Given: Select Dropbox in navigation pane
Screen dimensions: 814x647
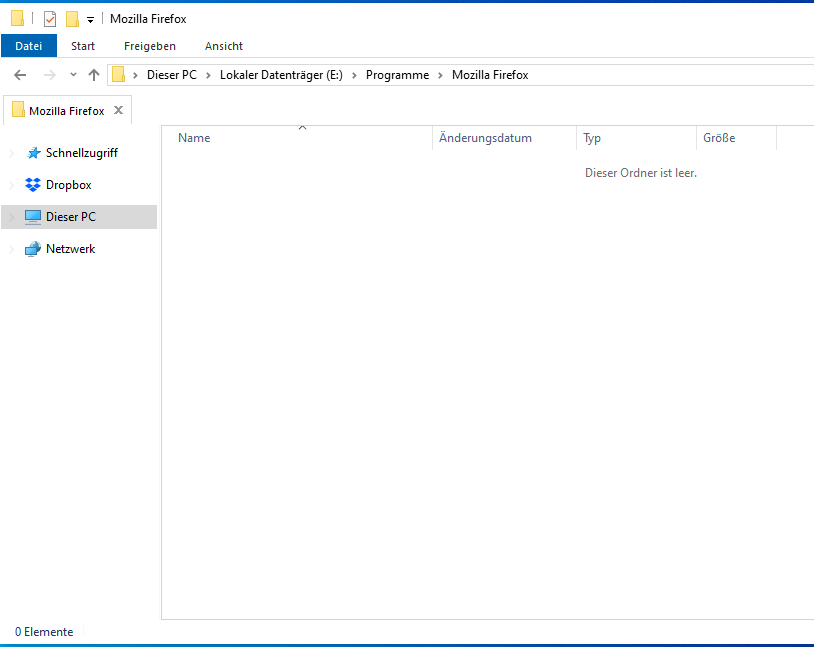Looking at the screenshot, I should point(69,185).
